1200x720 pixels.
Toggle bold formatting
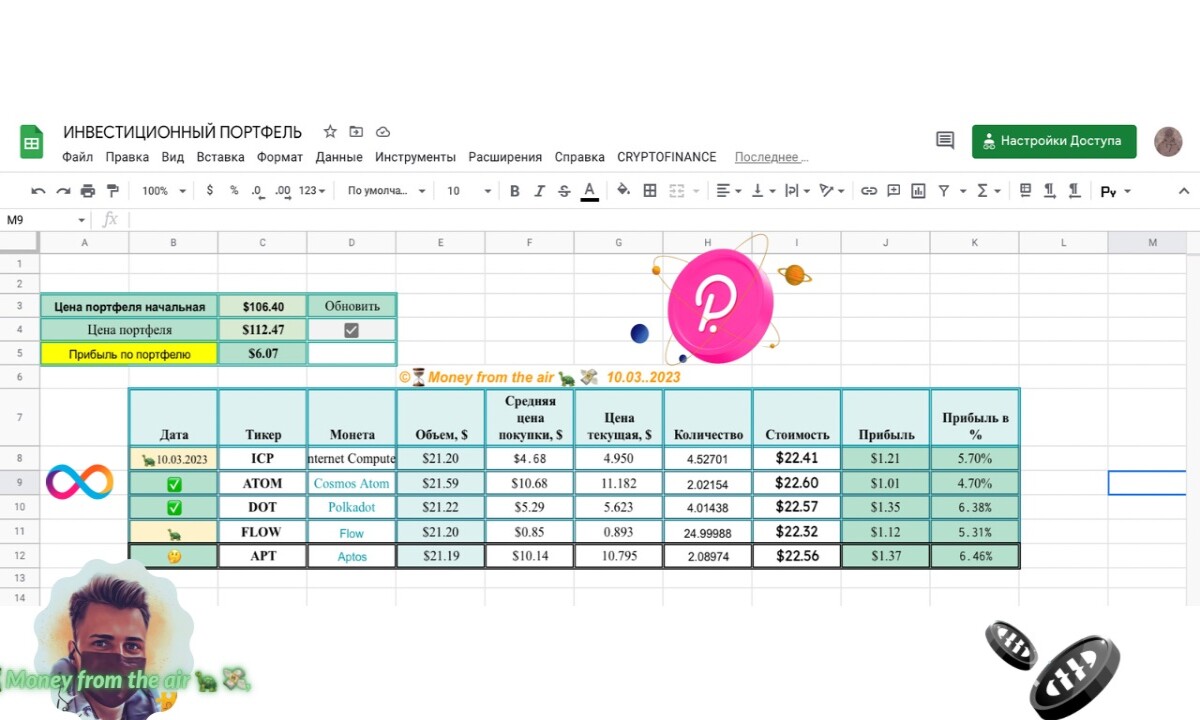(514, 191)
